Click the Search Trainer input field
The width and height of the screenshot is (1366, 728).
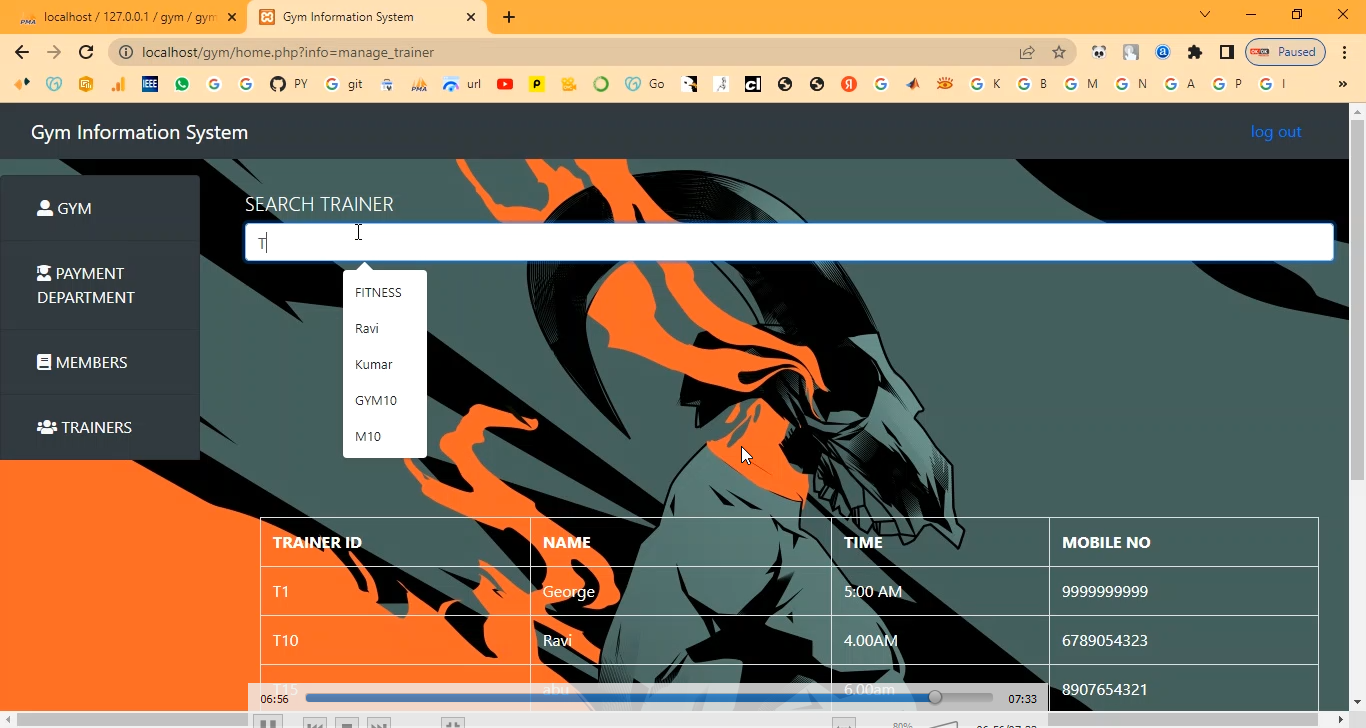pos(788,243)
